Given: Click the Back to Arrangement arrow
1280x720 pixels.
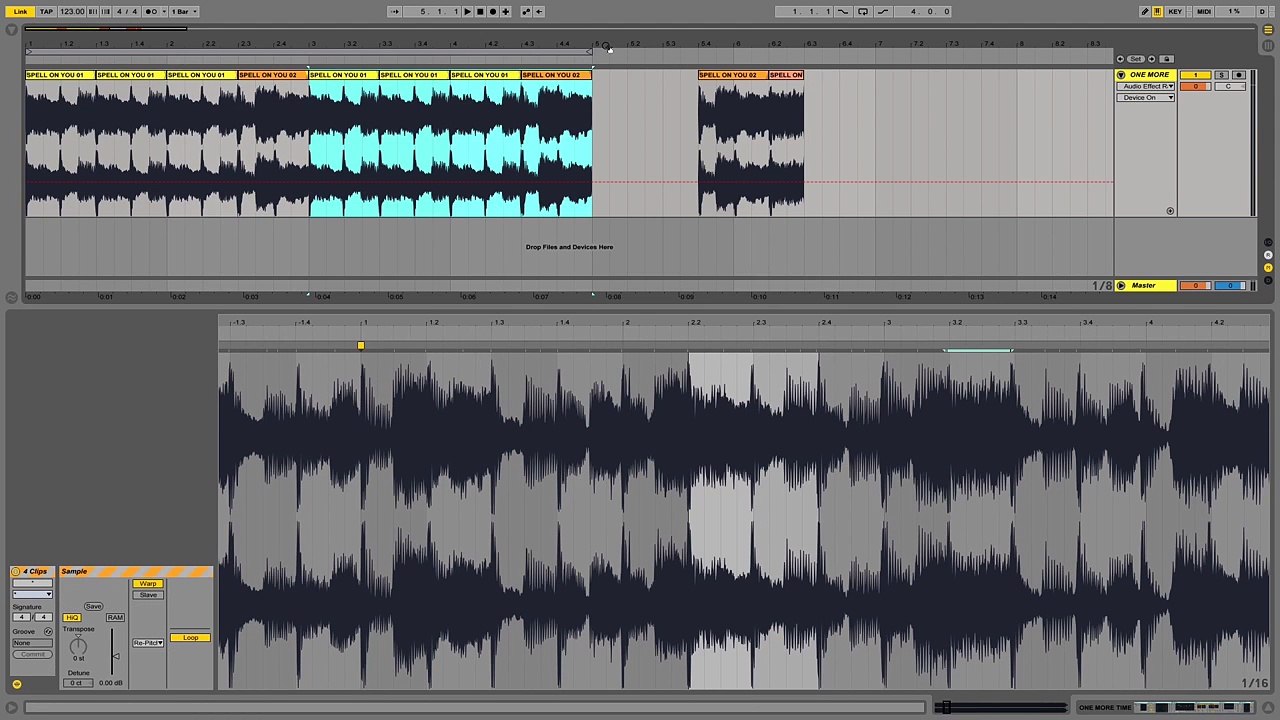Looking at the screenshot, I should tap(539, 11).
